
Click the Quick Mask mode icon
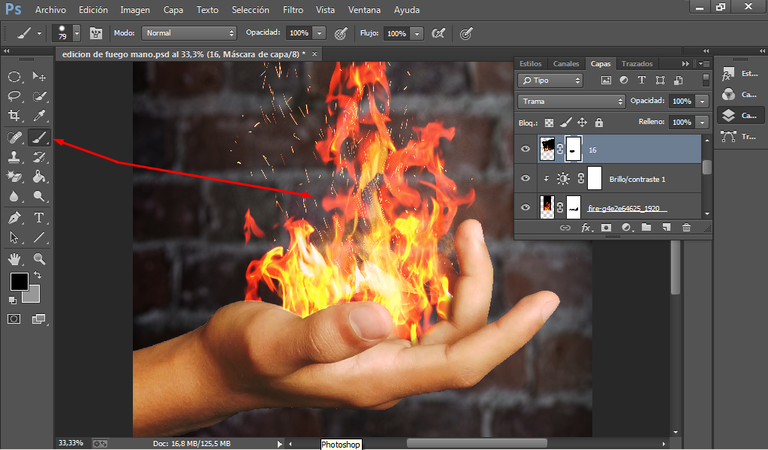coord(14,319)
